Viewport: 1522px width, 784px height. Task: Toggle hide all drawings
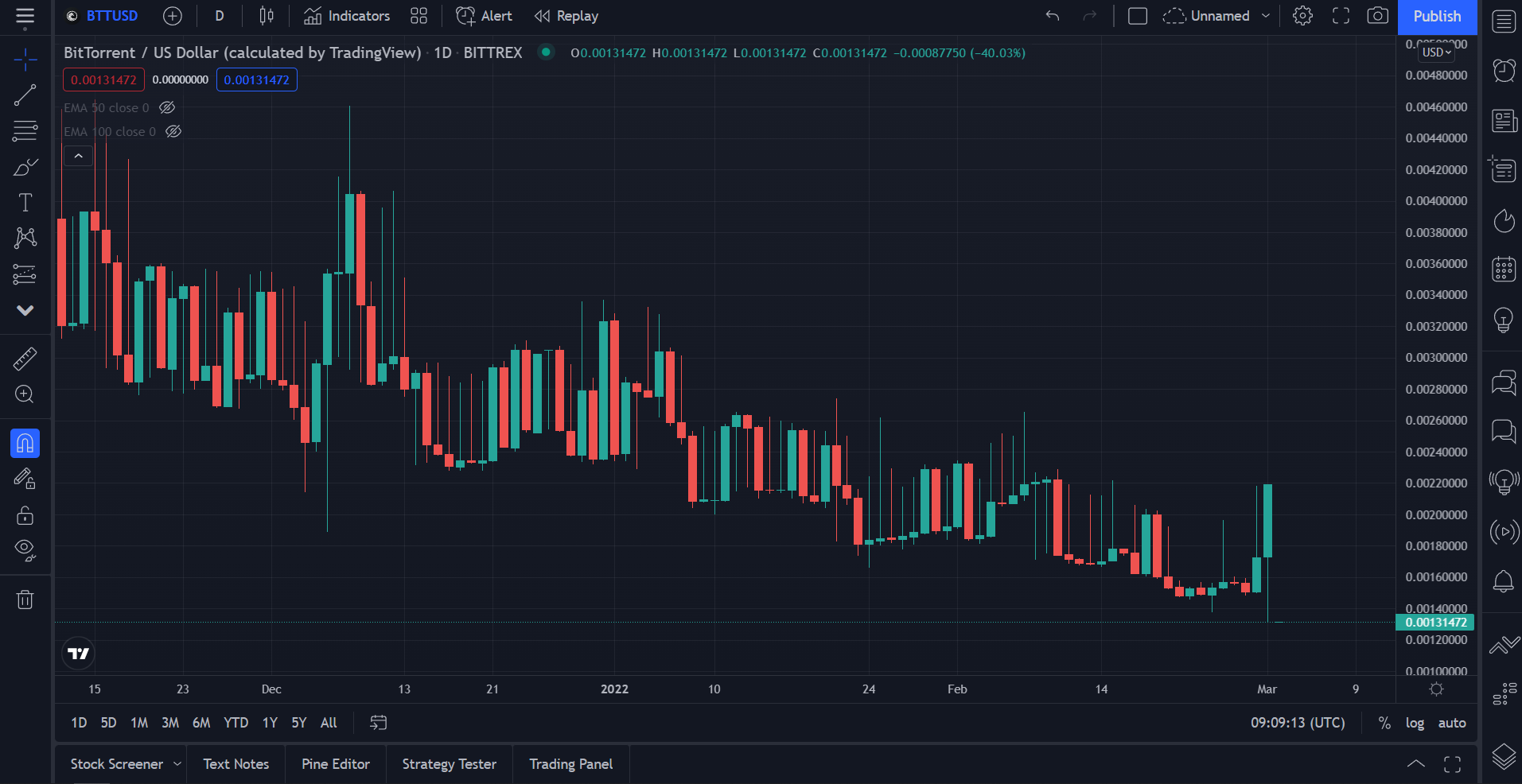[x=25, y=549]
